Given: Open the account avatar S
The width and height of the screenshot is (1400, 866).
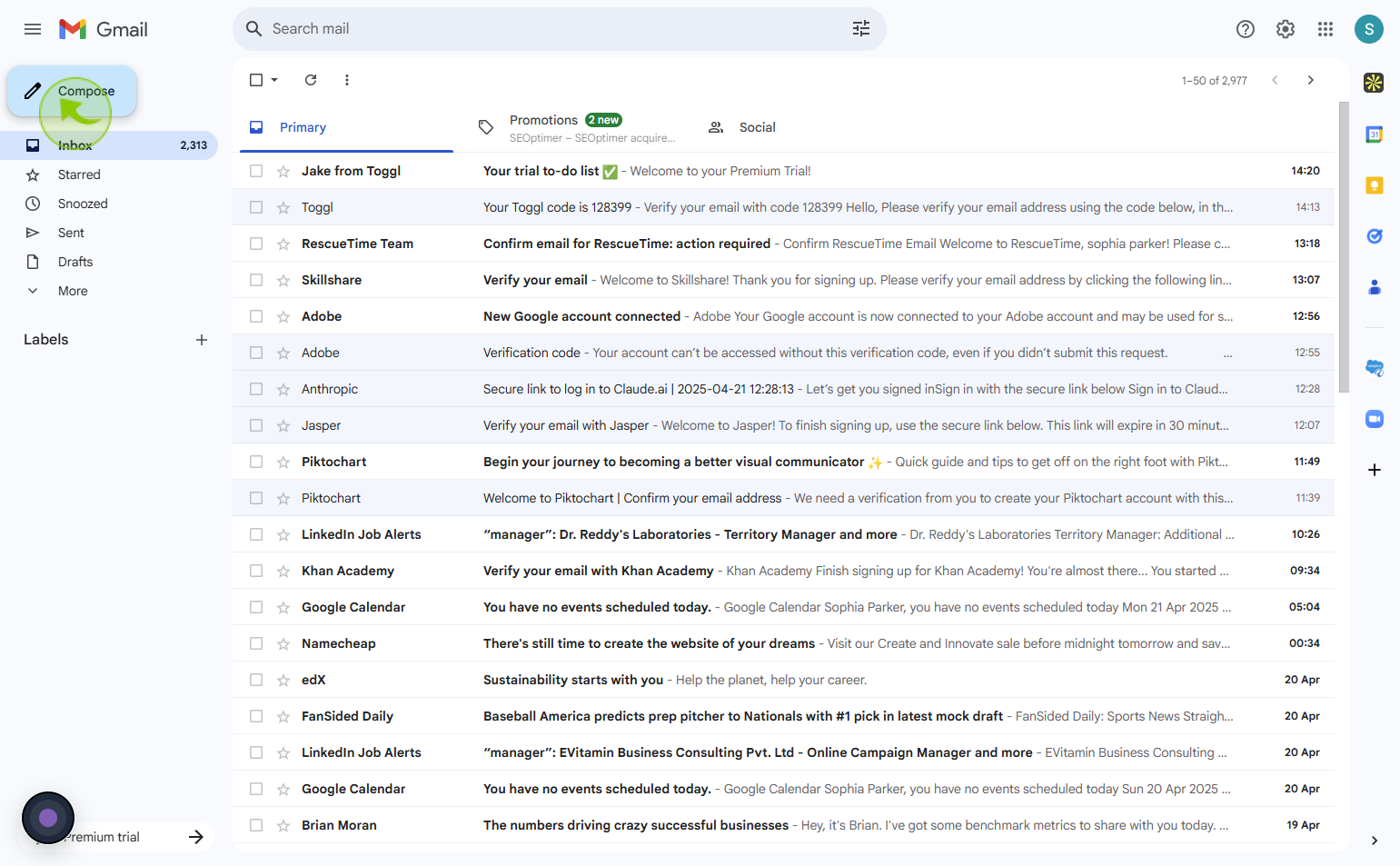Looking at the screenshot, I should click(x=1369, y=29).
